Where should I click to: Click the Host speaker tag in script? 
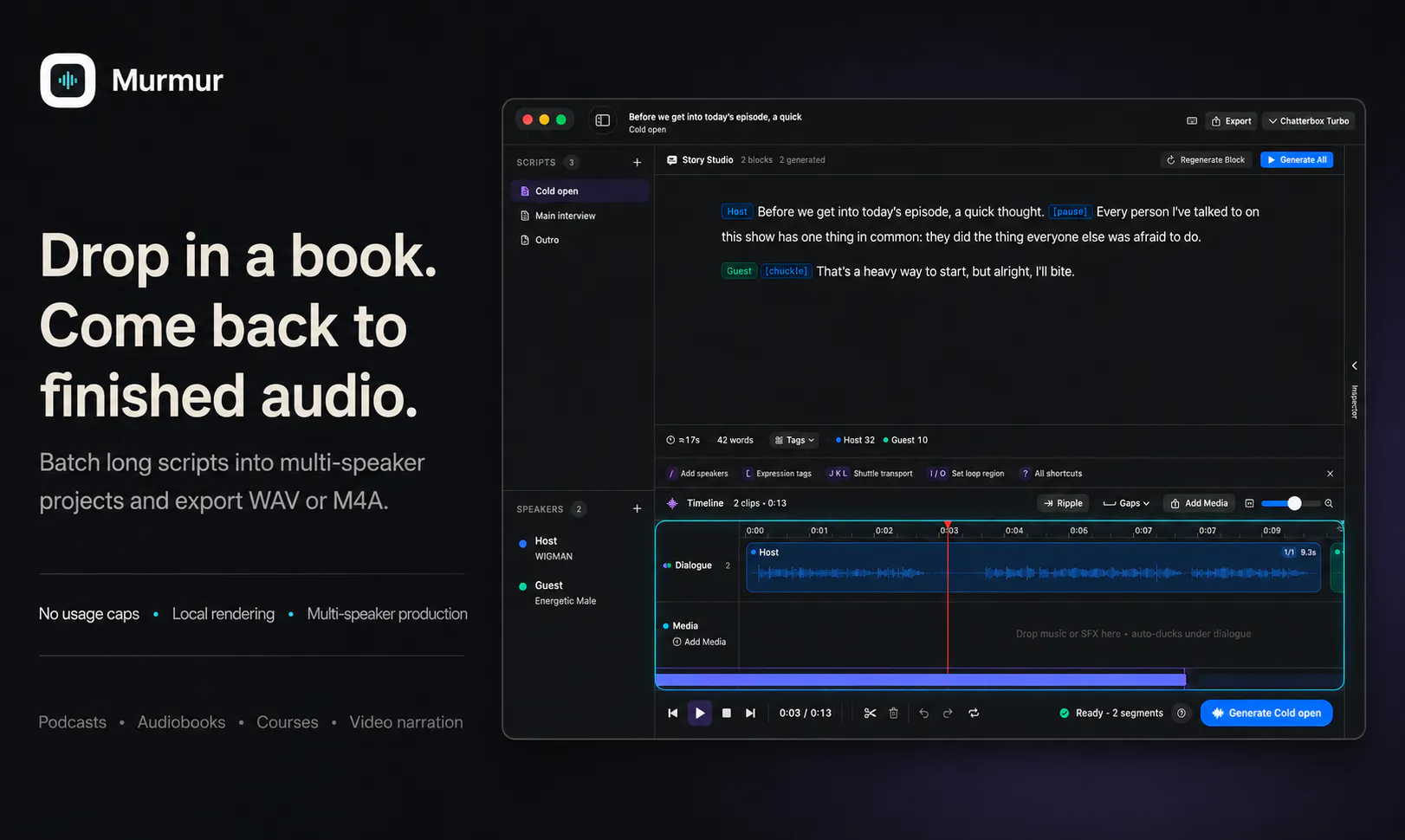(736, 212)
